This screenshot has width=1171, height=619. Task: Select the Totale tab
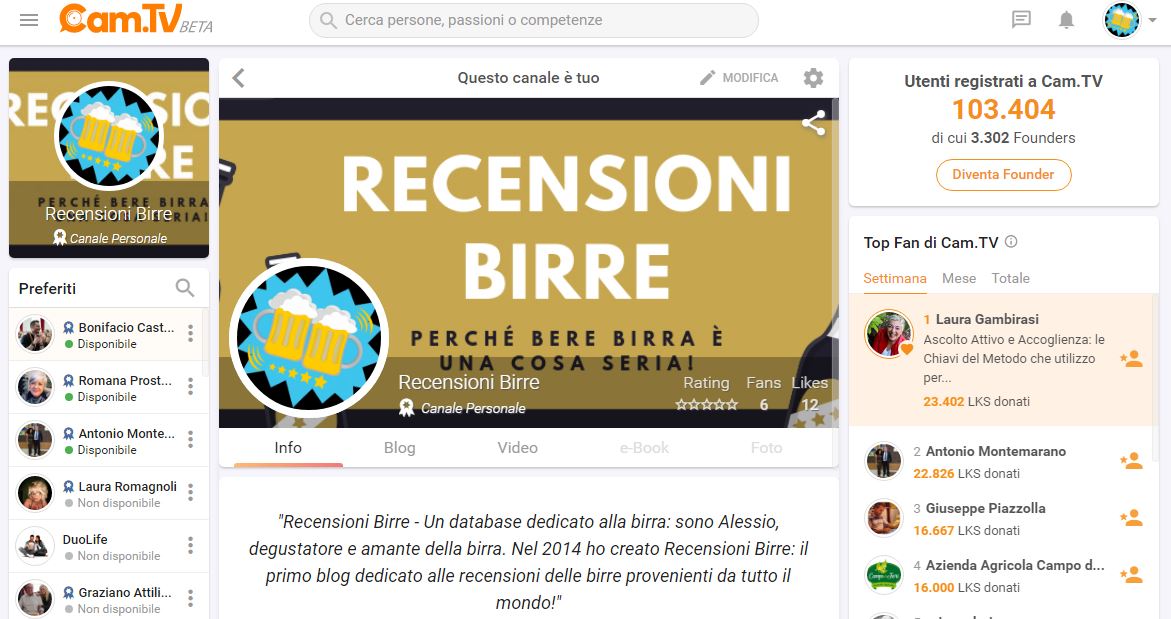[1010, 279]
